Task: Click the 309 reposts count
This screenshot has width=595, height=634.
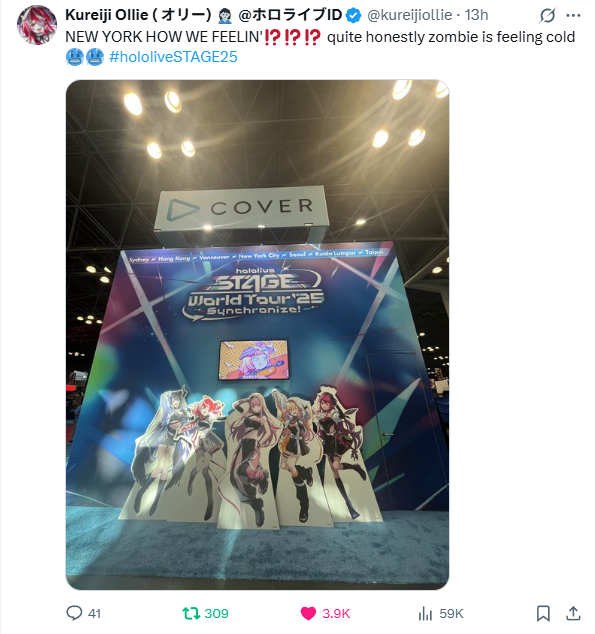Action: 216,613
